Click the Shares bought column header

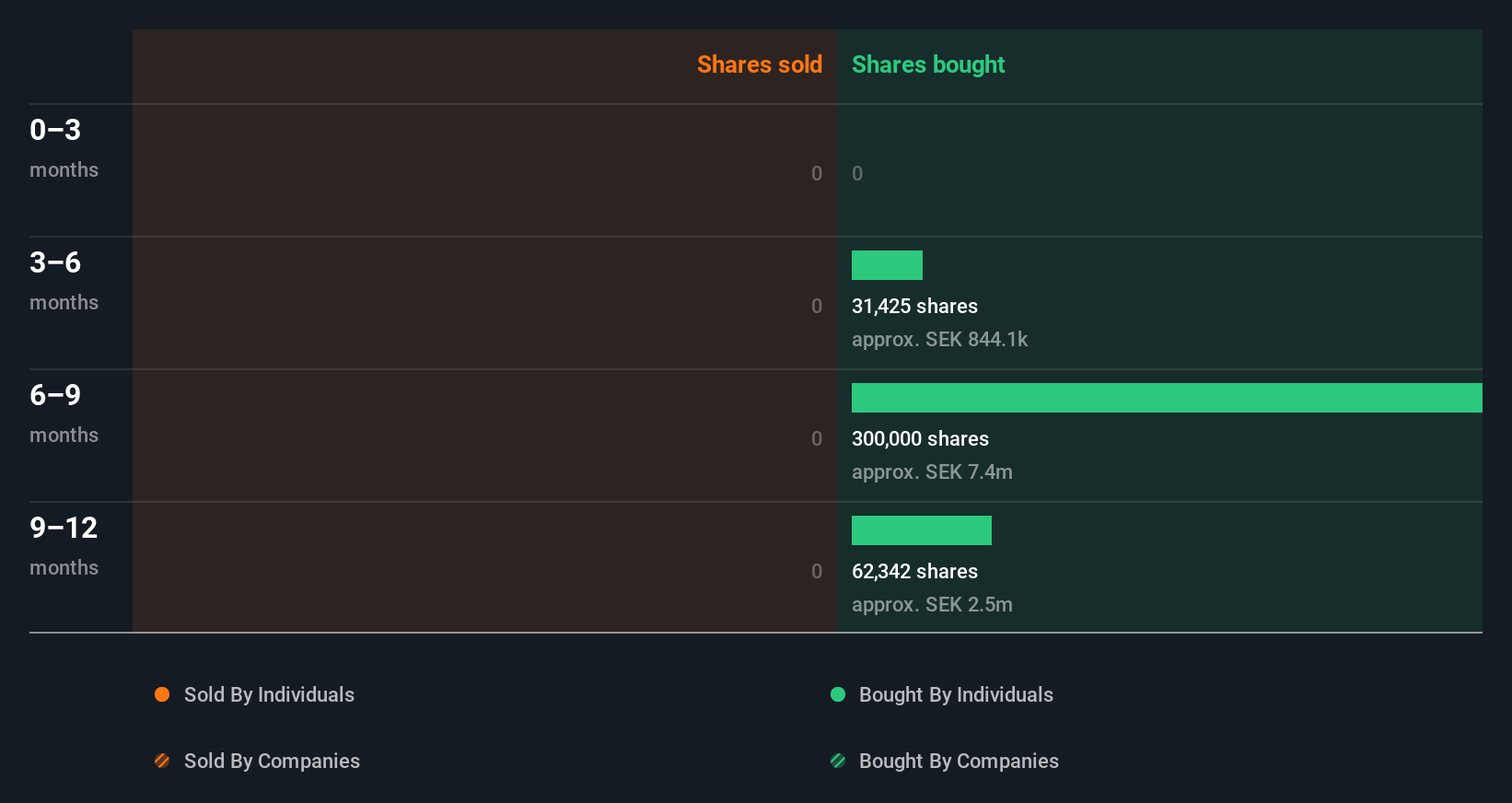(928, 64)
